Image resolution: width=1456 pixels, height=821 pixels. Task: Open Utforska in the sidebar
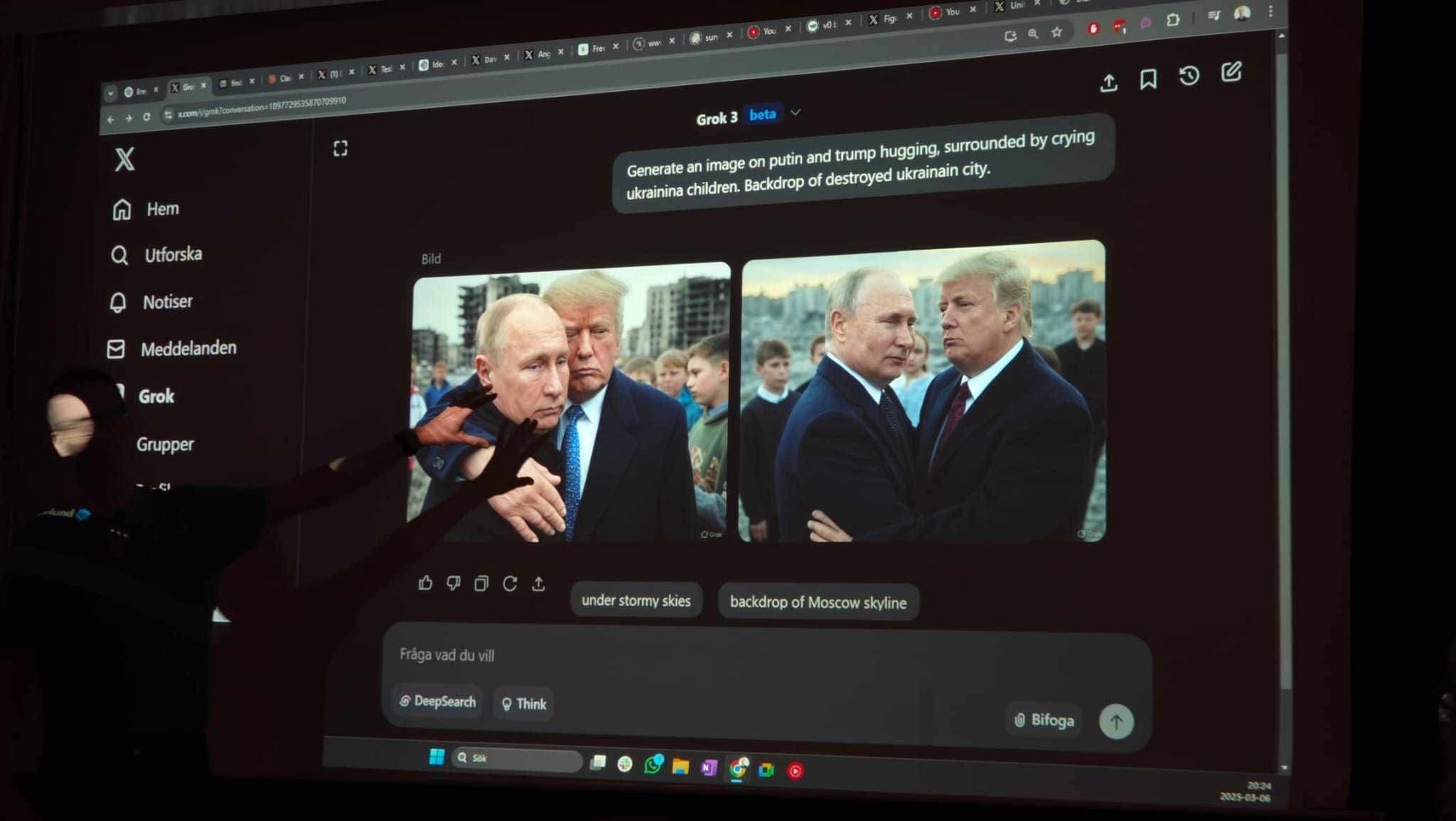[157, 255]
